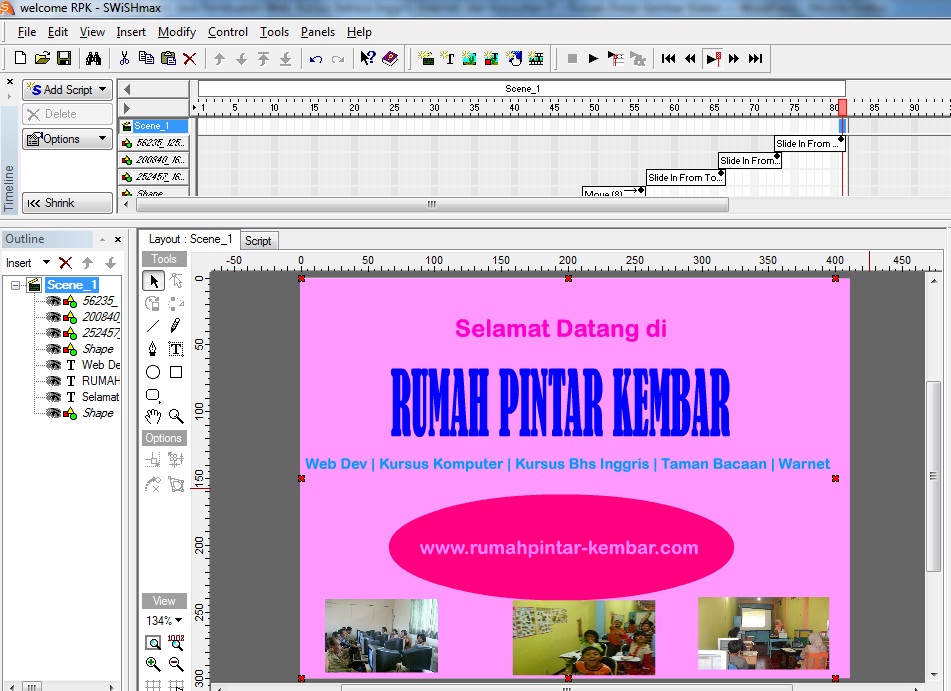Step forward one frame button

[734, 58]
